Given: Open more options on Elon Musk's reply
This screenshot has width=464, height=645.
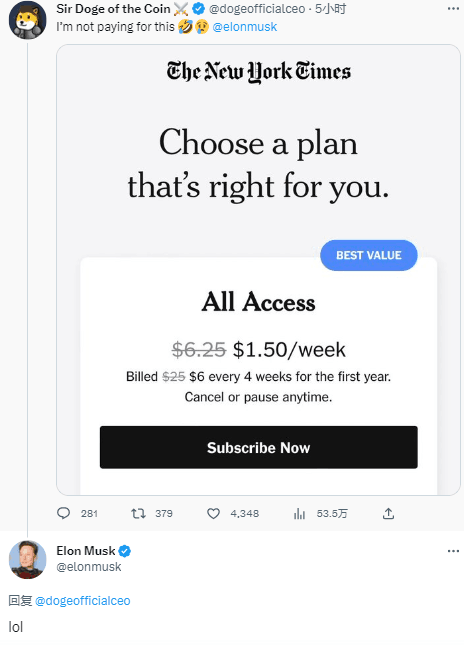Looking at the screenshot, I should tap(453, 551).
